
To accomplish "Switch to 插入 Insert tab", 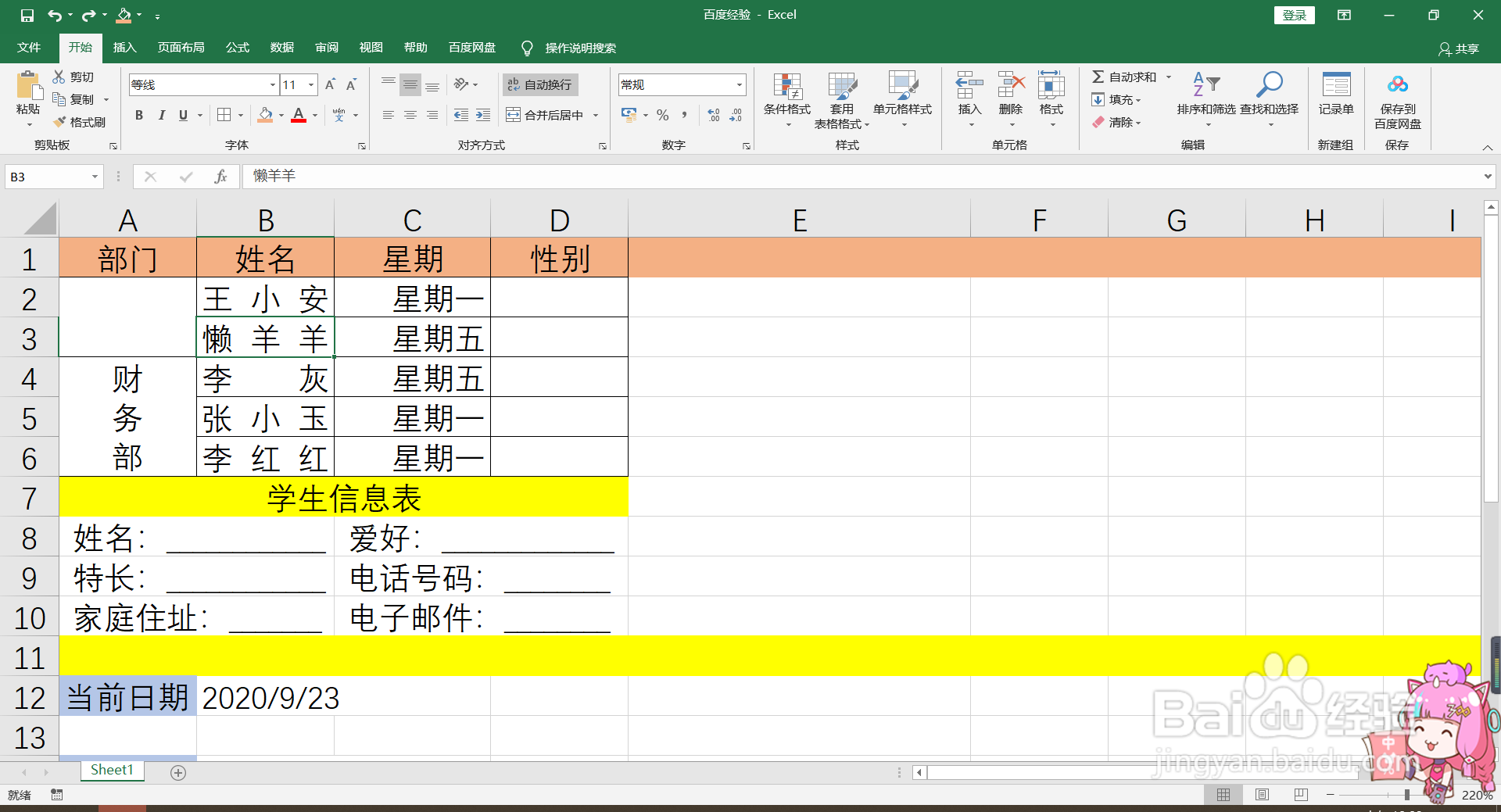I will tap(125, 48).
